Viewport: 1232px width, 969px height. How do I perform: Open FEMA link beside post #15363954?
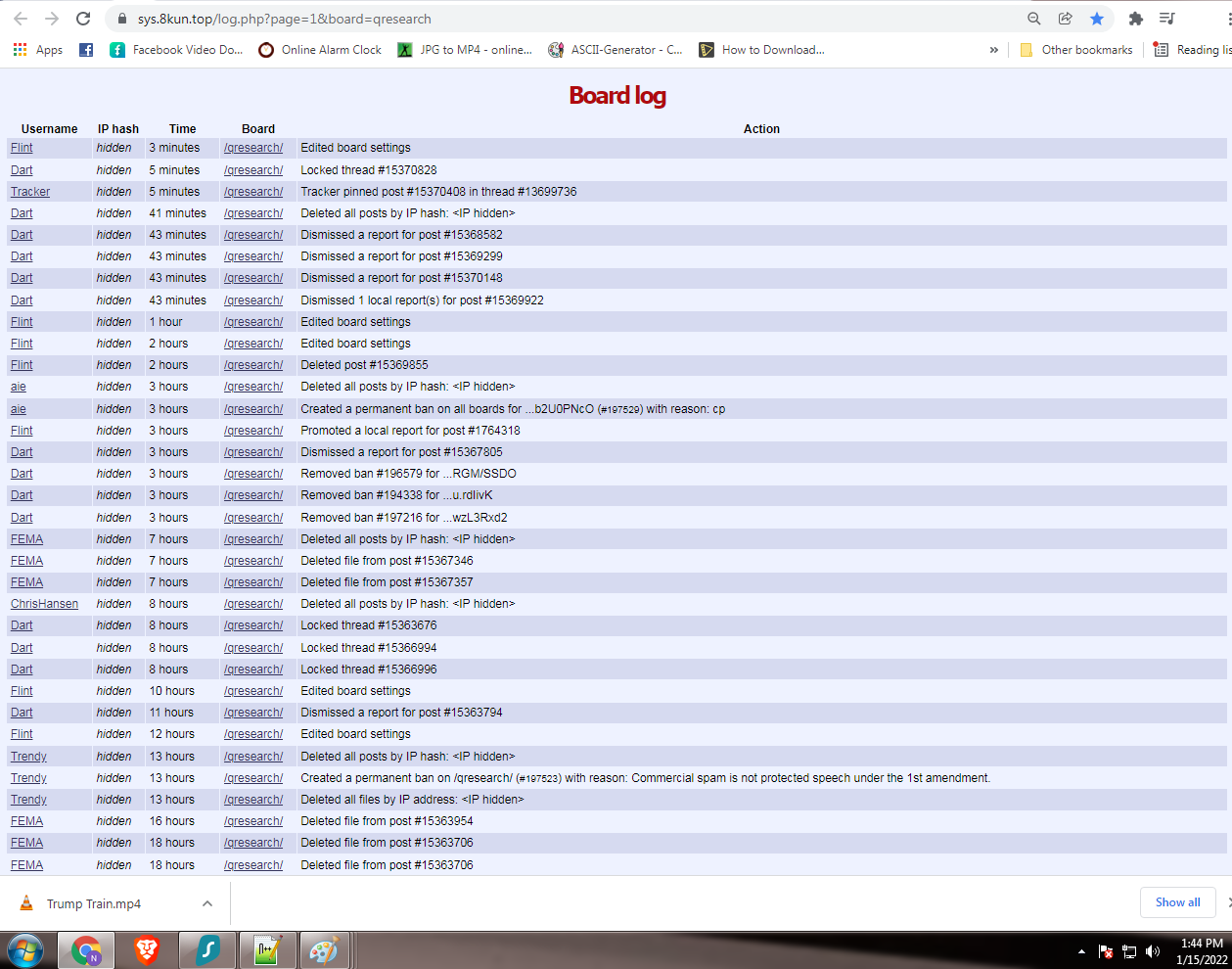click(x=26, y=821)
